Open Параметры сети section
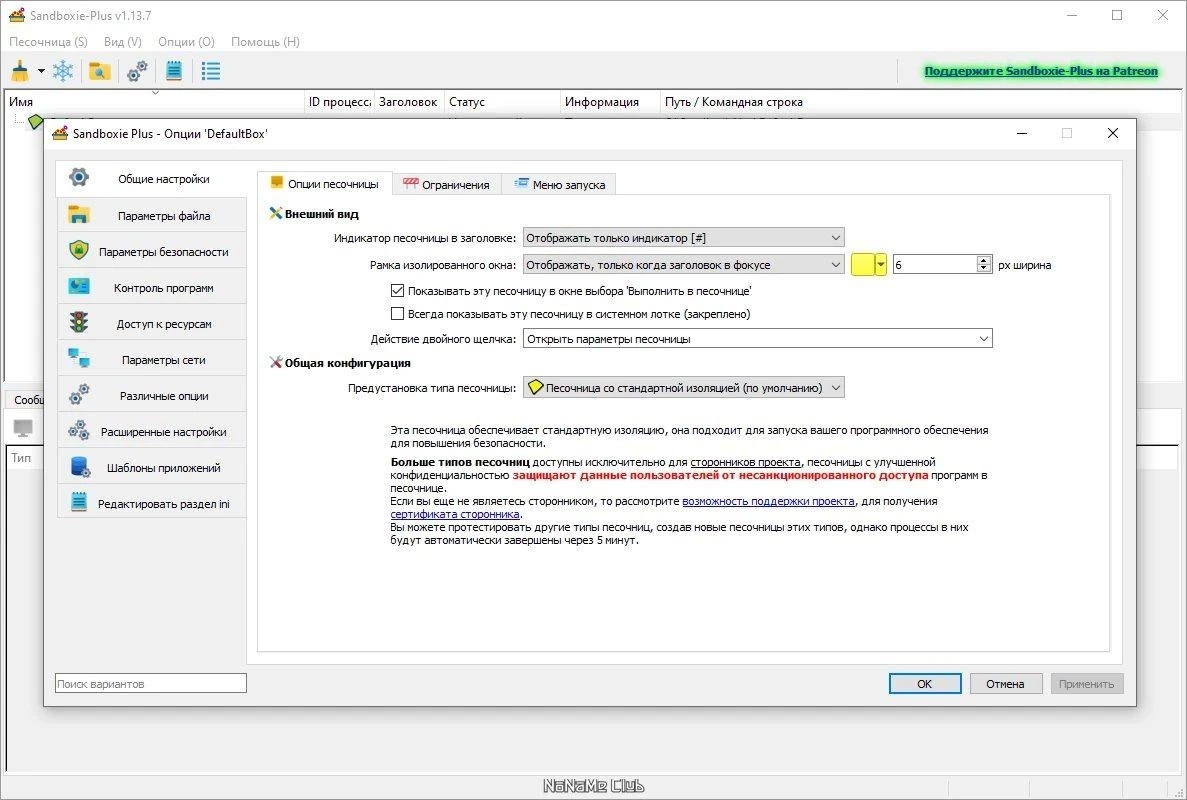This screenshot has width=1187, height=800. 151,360
